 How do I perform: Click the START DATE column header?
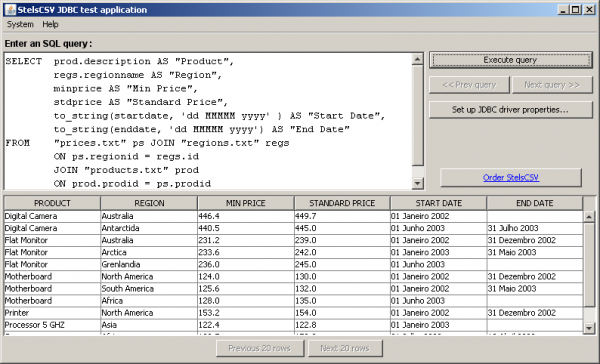tap(439, 203)
